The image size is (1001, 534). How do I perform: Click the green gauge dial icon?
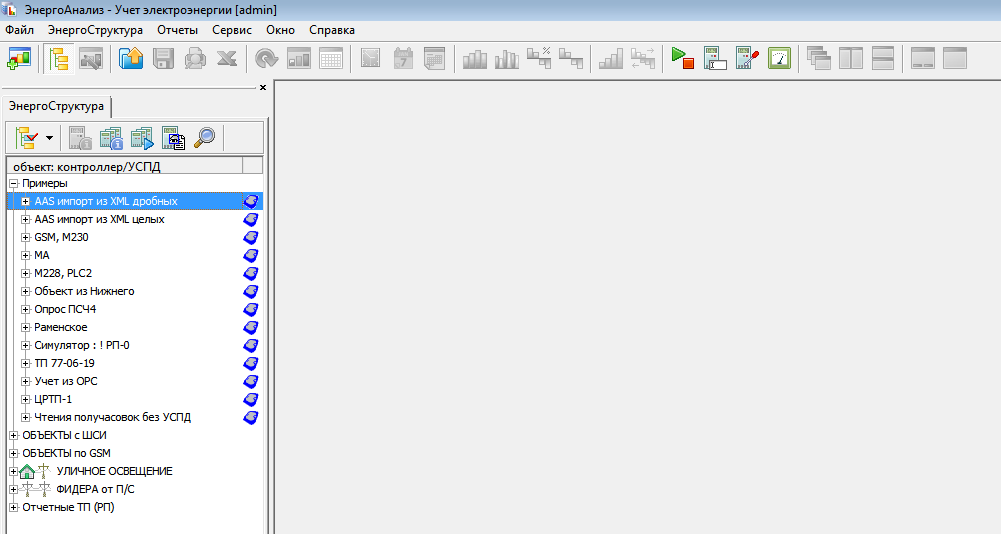[x=779, y=59]
